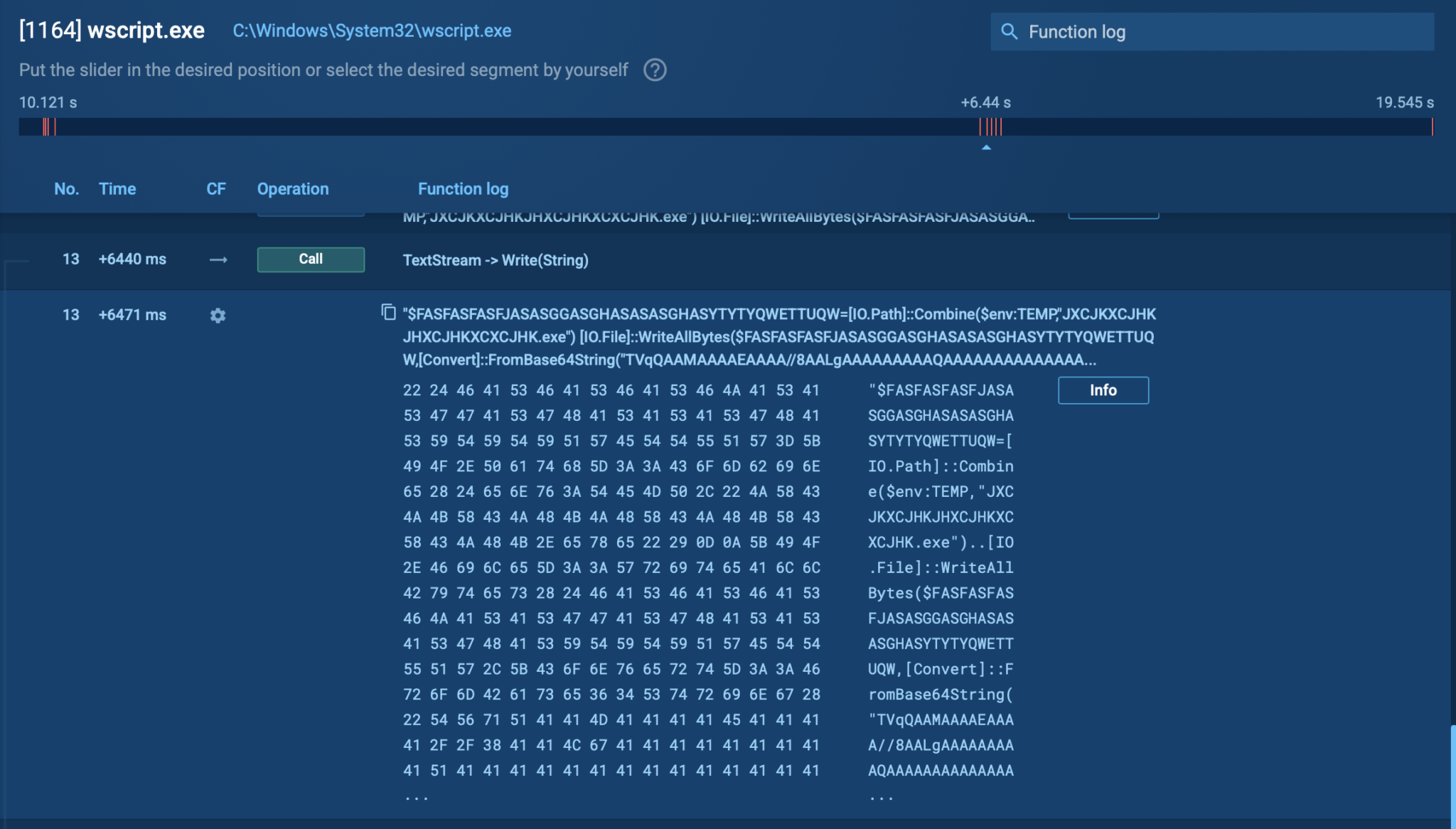Click the Operation column header
This screenshot has height=829, width=1456.
293,189
